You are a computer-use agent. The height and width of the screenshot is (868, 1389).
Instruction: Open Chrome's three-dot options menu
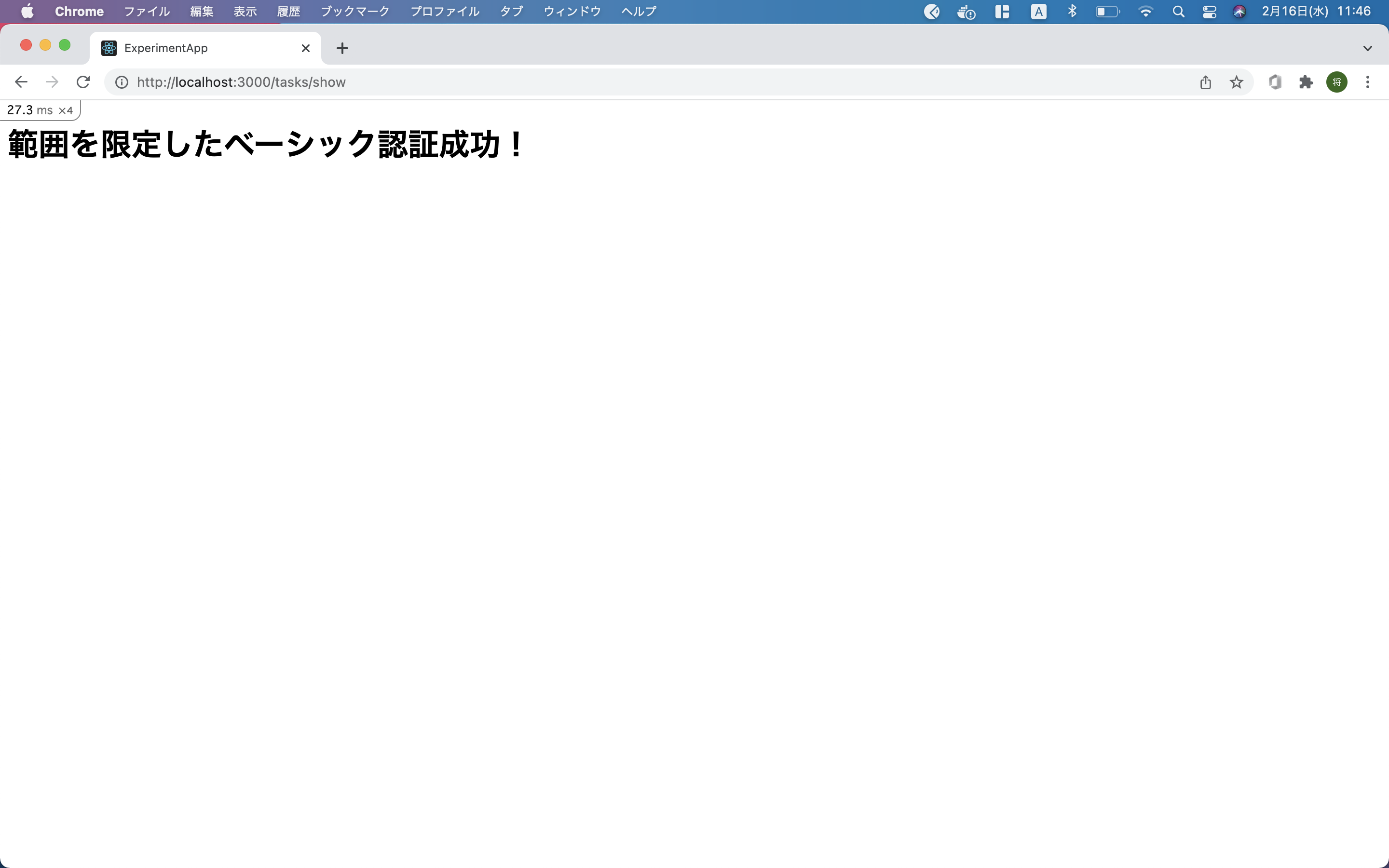(1367, 82)
